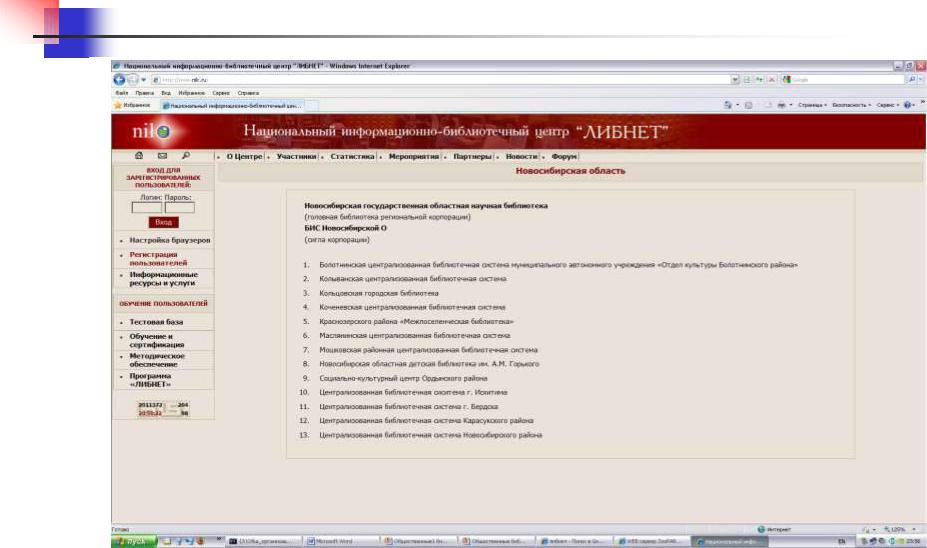
Task: Click the browser Forward arrow button
Action: pyautogui.click(x=132, y=79)
